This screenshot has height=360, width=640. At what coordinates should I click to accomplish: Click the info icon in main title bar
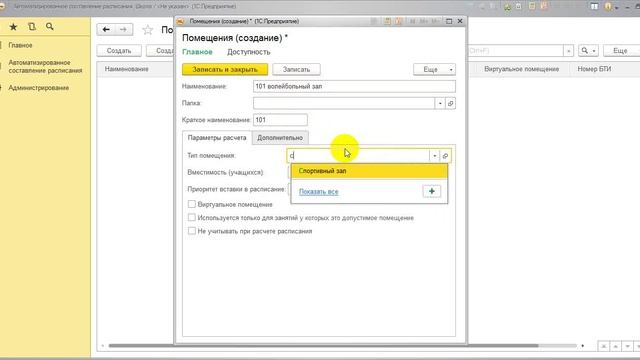[609, 7]
